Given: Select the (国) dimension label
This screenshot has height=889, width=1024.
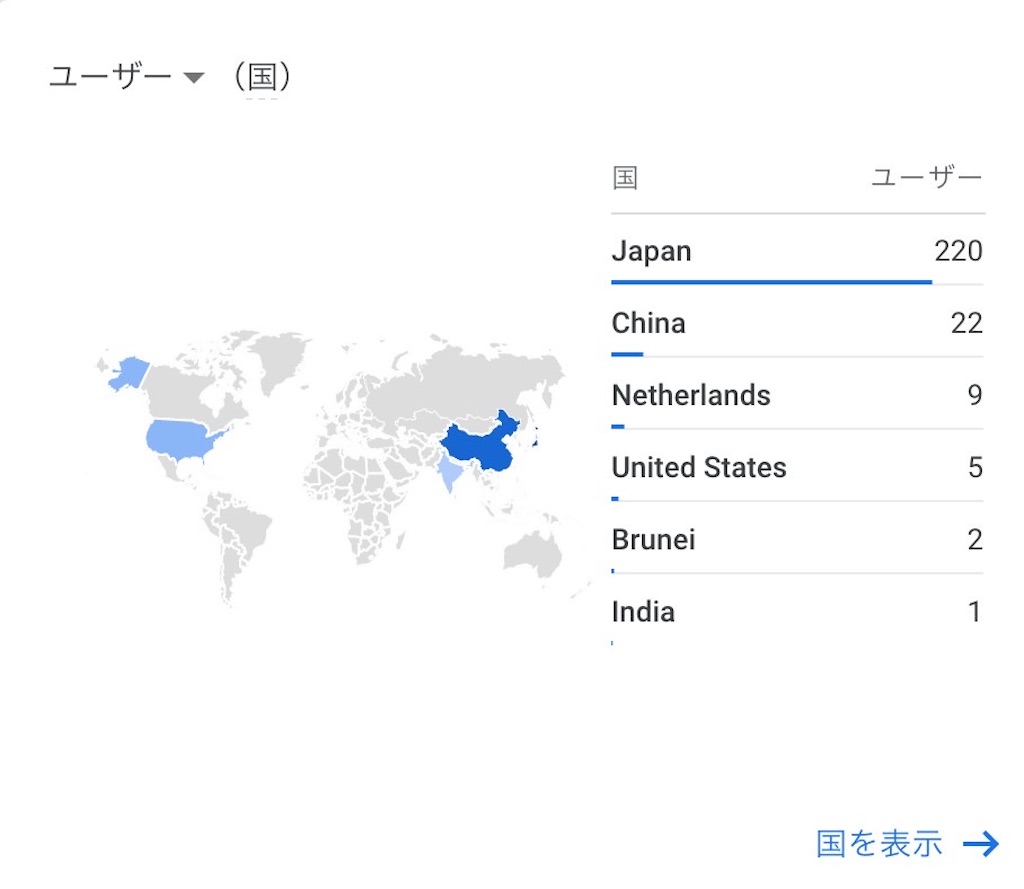Looking at the screenshot, I should click(262, 77).
